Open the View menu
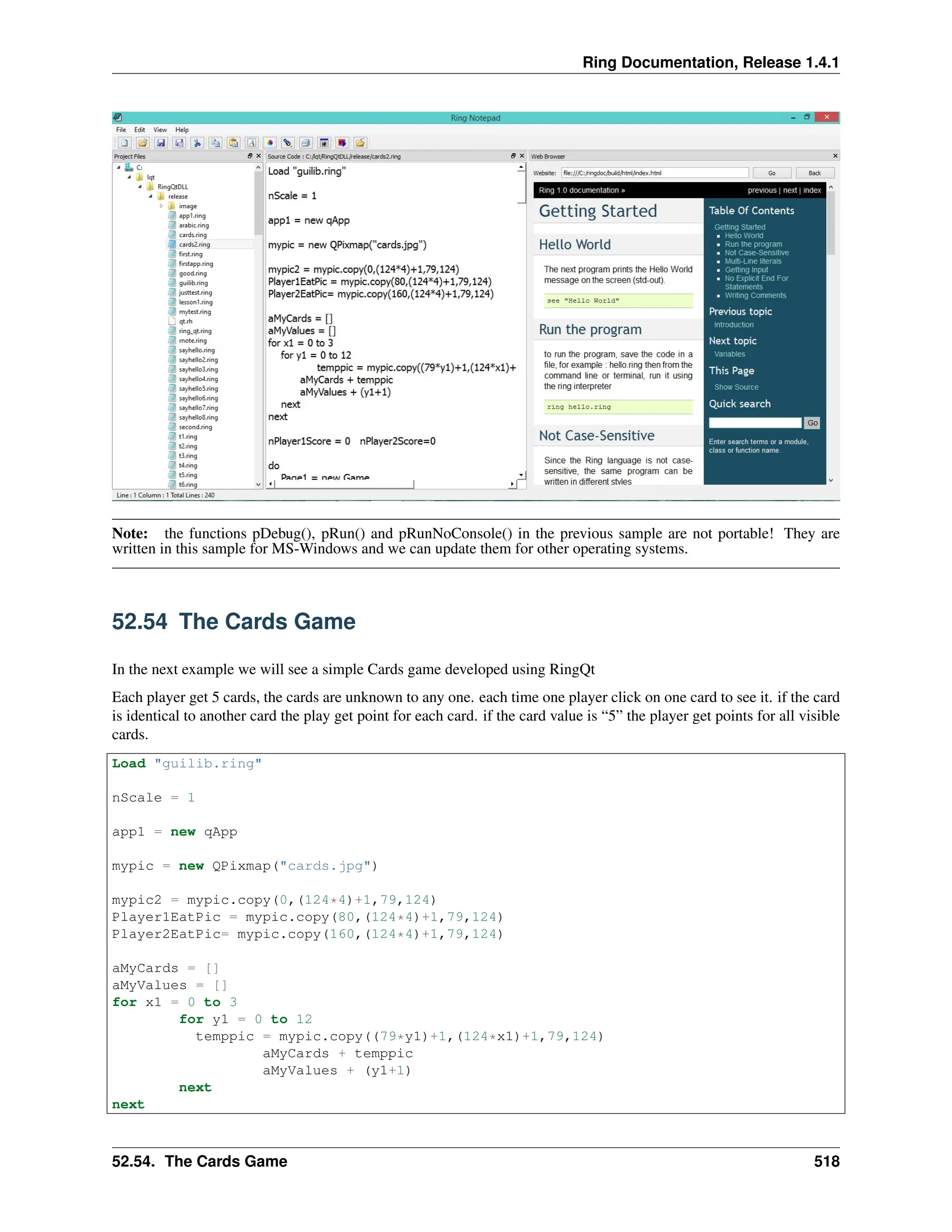The height and width of the screenshot is (1232, 952). pos(160,130)
